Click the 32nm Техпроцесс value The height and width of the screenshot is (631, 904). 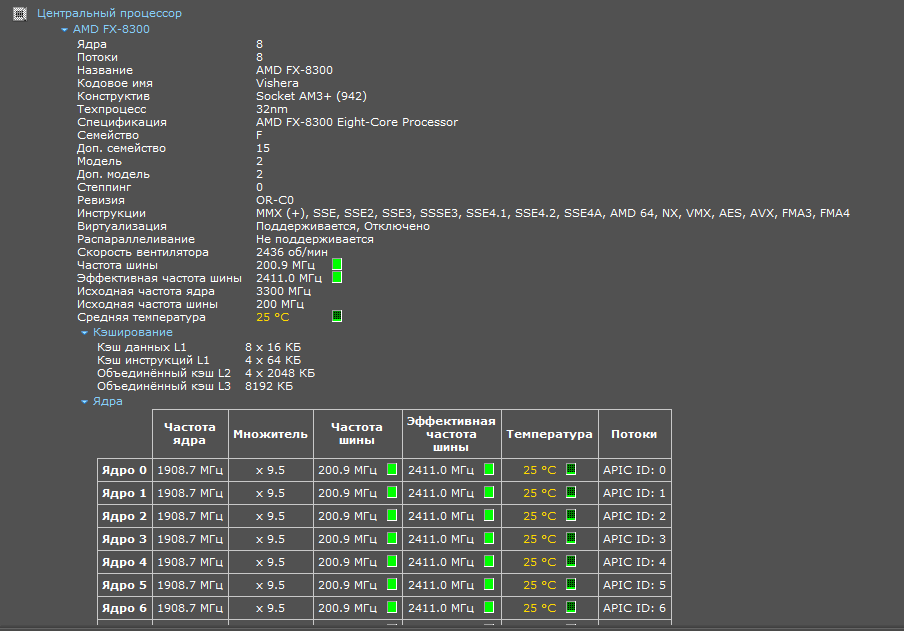272,109
